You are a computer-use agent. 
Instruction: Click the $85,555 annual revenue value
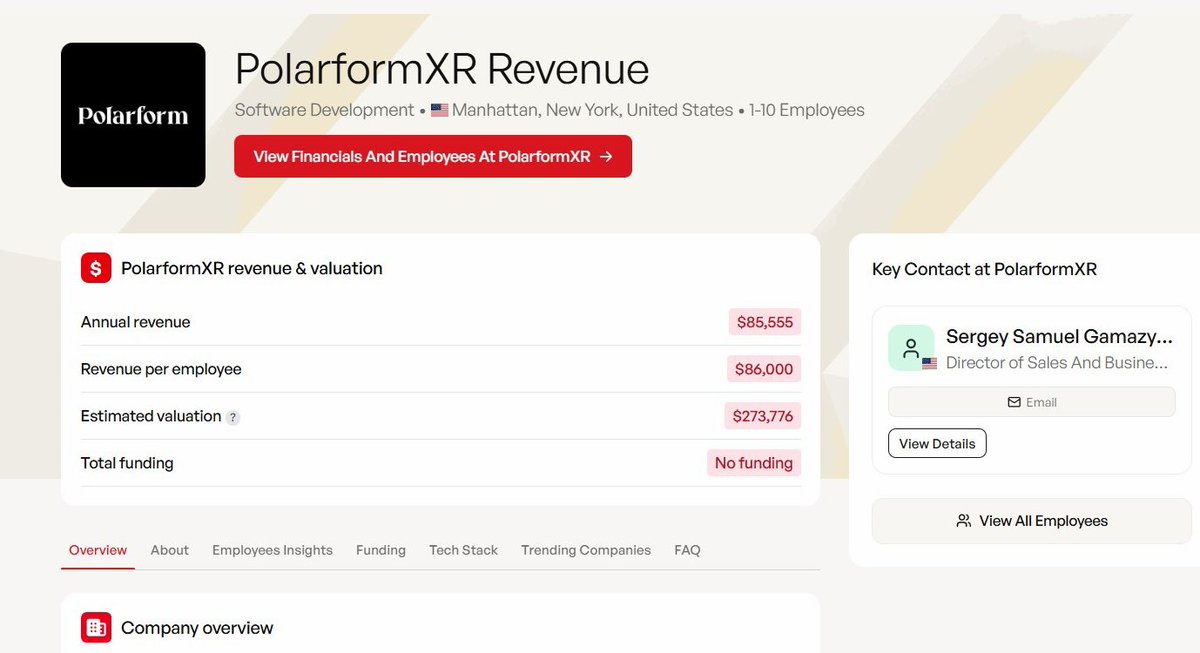point(765,322)
